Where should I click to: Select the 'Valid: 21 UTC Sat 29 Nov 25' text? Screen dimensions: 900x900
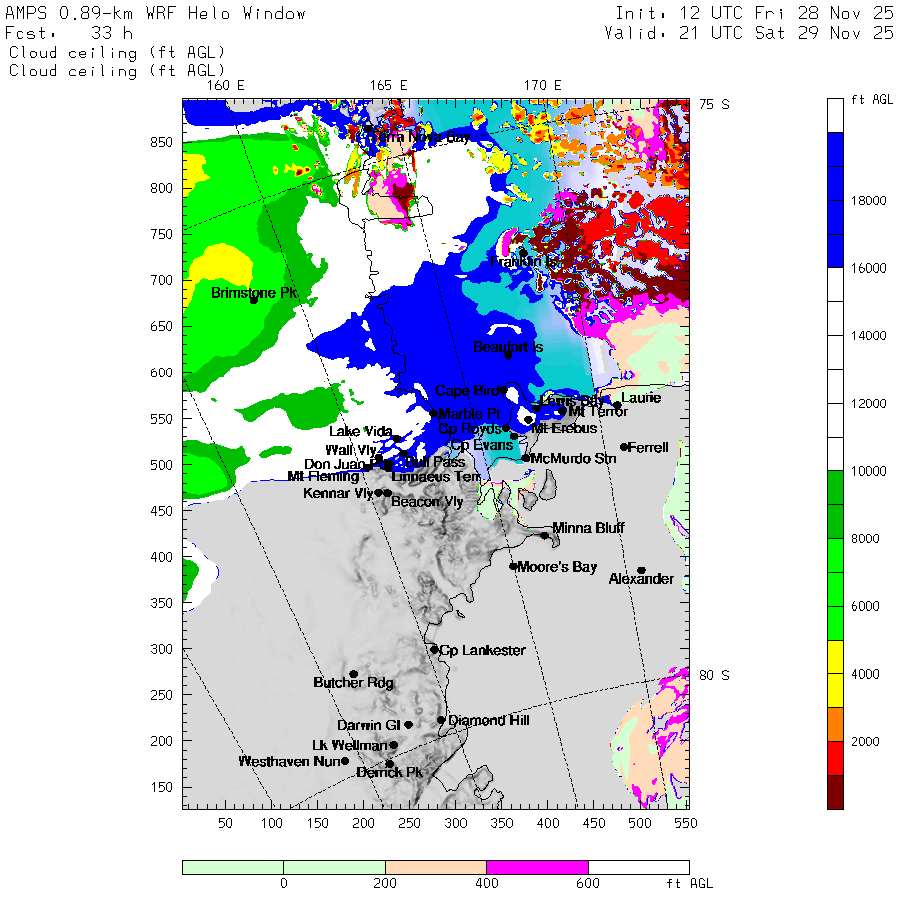[x=749, y=33]
